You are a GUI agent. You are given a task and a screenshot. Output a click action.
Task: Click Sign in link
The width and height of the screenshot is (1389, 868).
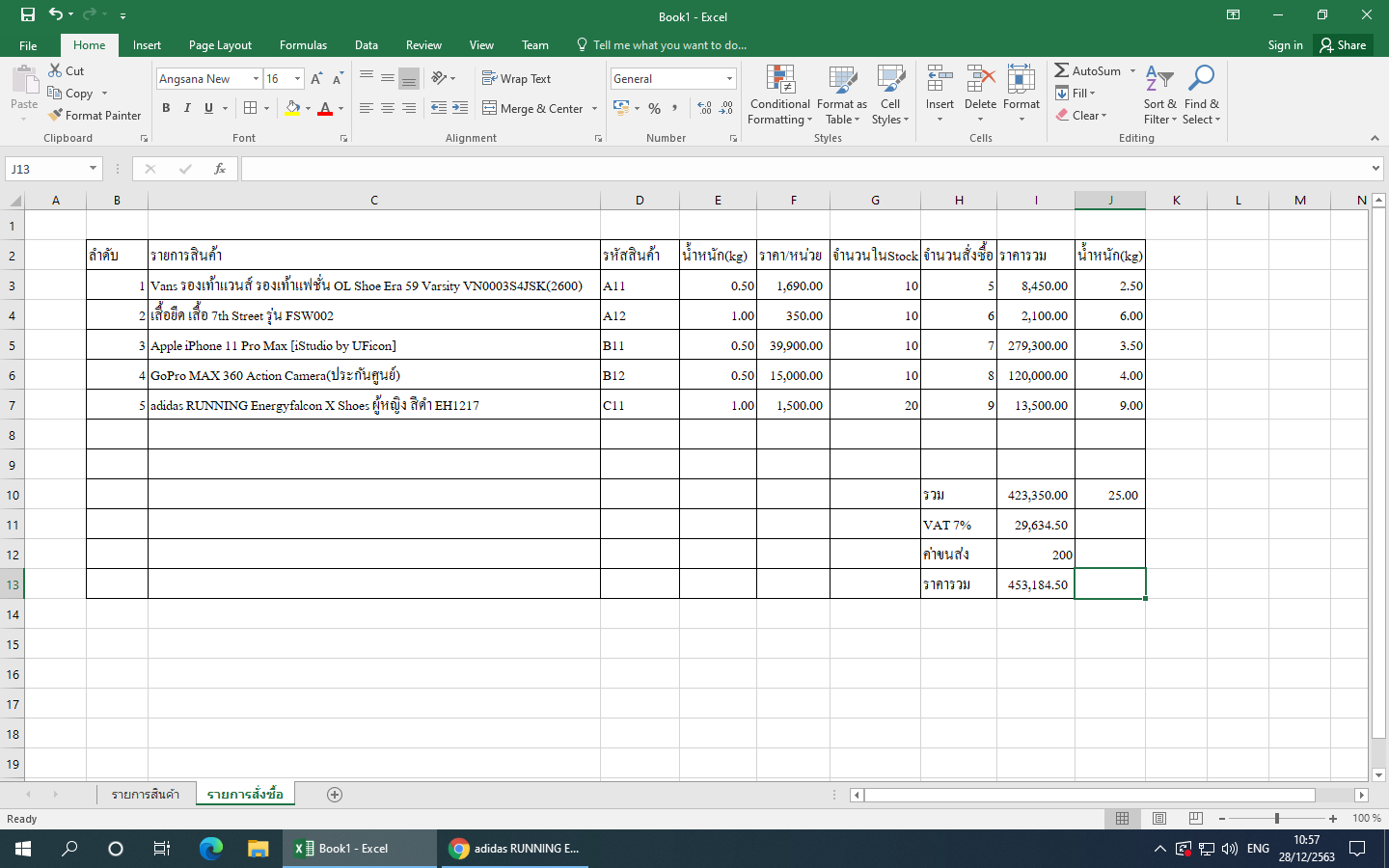point(1285,45)
